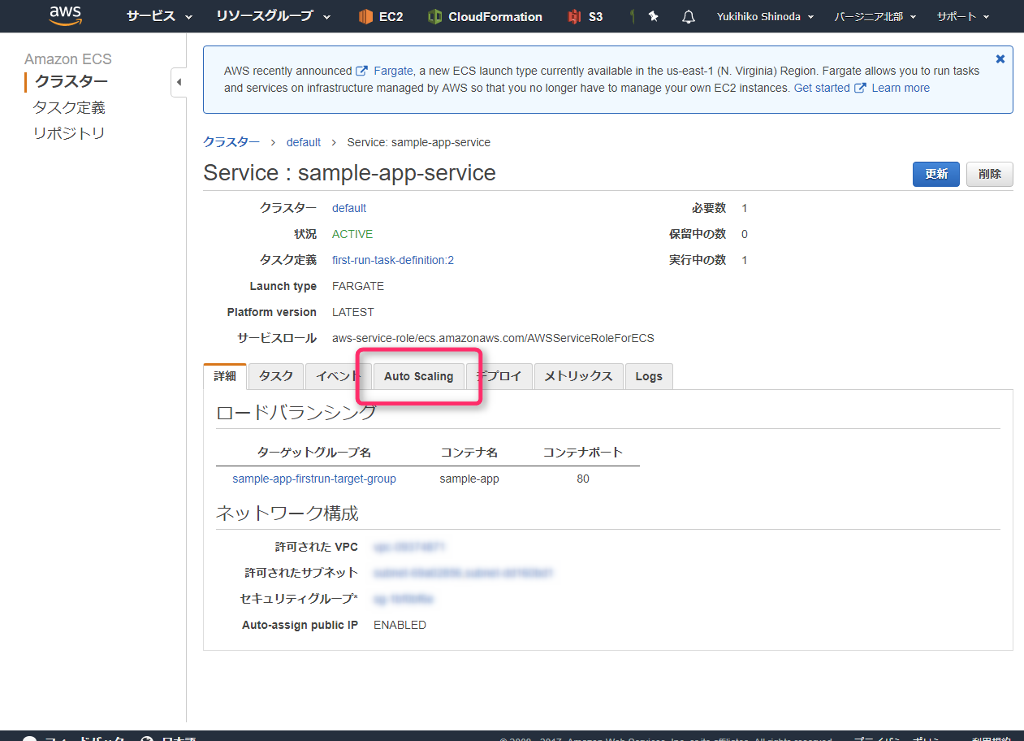
Task: Select リポジトリ in the ECS sidebar
Action: (x=69, y=133)
